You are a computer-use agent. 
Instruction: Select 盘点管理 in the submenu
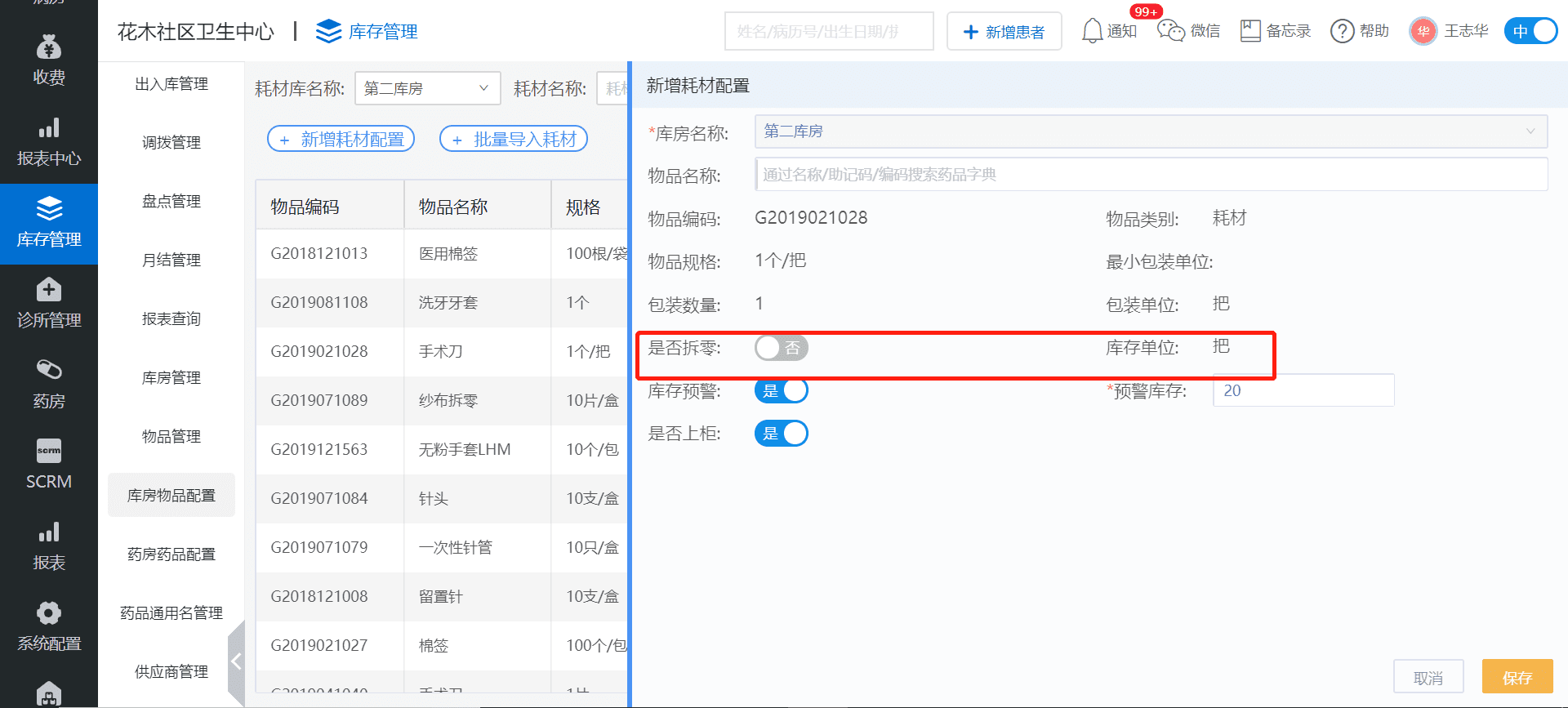[171, 202]
